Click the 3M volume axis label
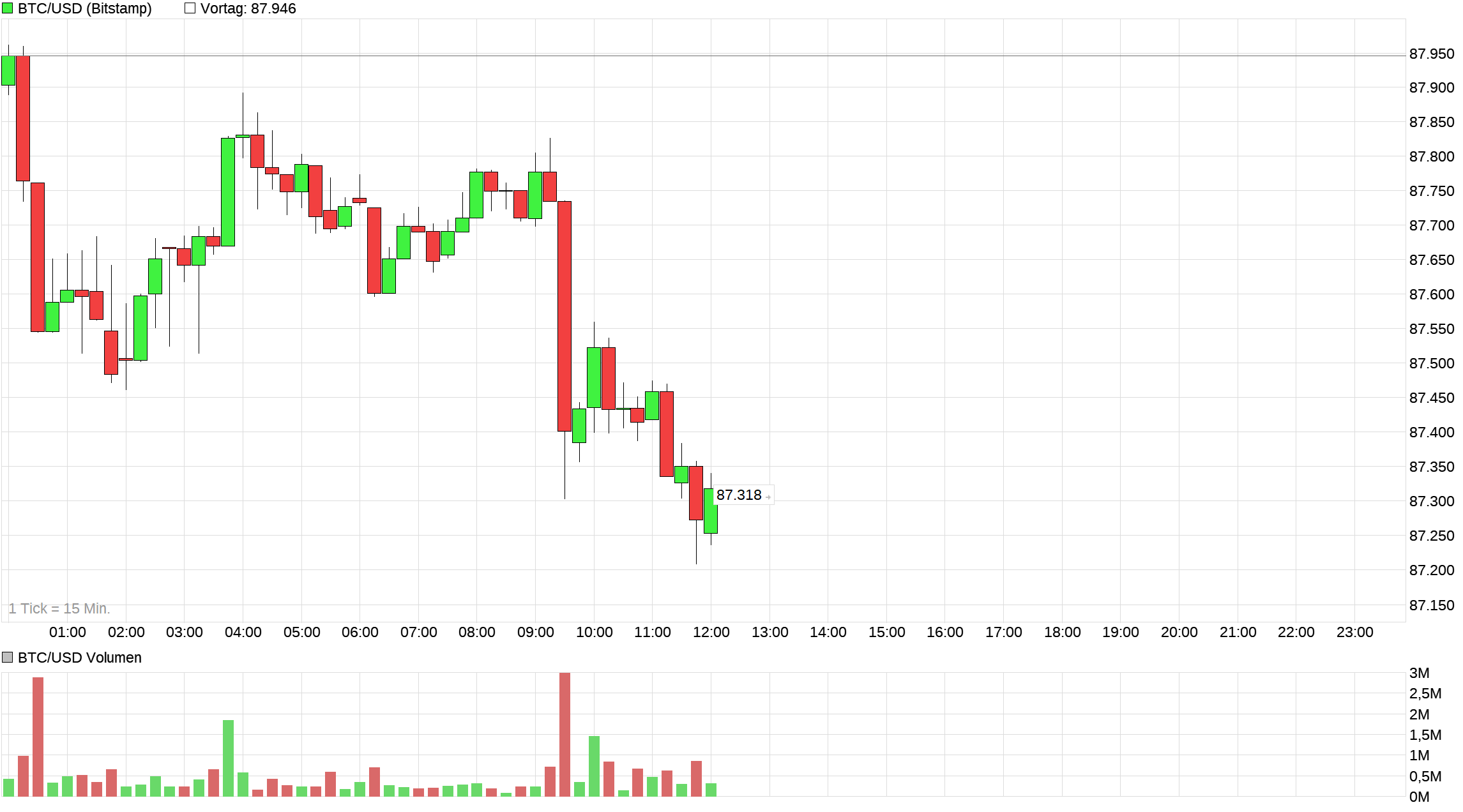This screenshot has height=812, width=1463. 1419,673
